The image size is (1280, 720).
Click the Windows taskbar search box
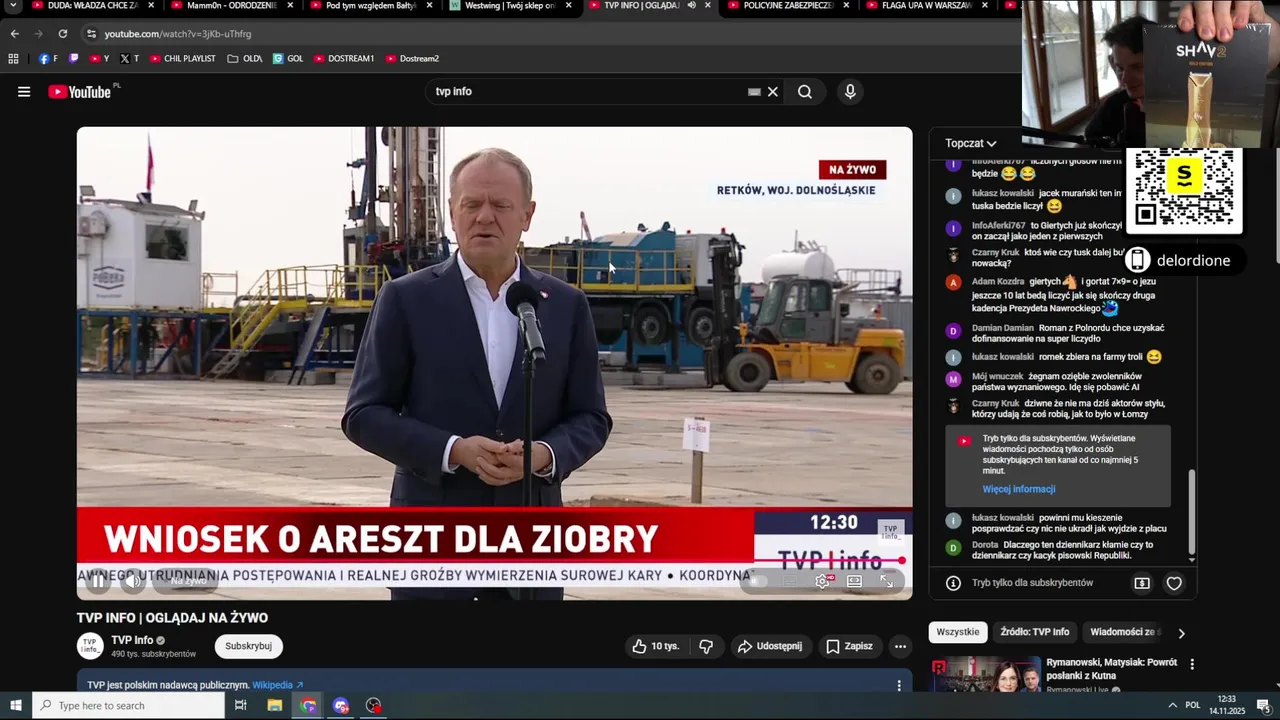pos(129,706)
